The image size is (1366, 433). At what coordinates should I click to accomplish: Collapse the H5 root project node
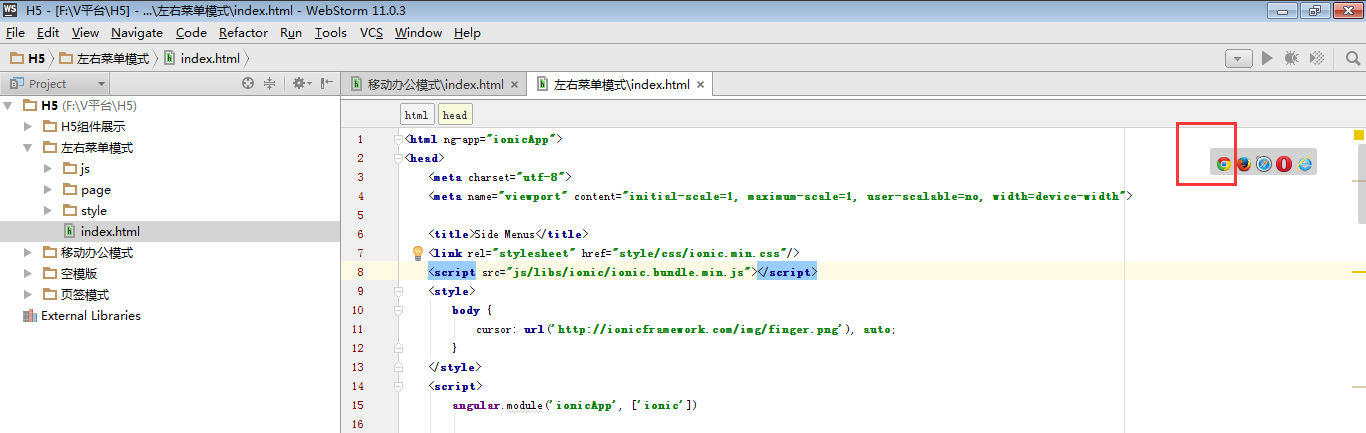point(9,105)
